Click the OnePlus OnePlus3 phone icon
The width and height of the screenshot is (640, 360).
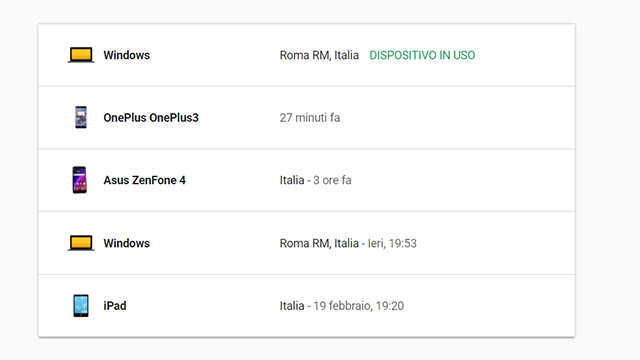click(81, 117)
